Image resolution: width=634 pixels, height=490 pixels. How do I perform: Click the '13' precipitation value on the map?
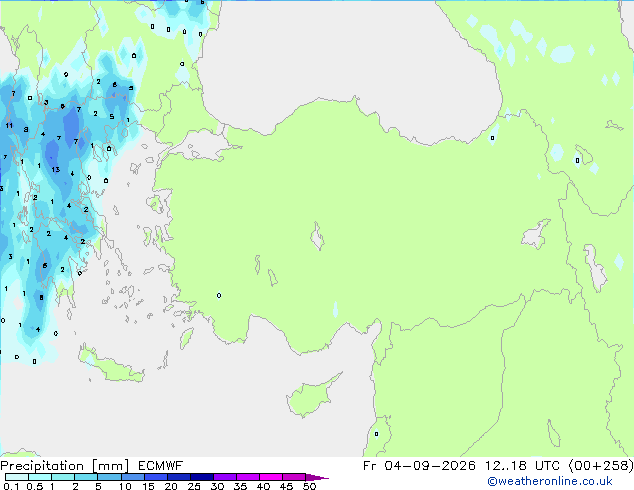[x=56, y=169]
